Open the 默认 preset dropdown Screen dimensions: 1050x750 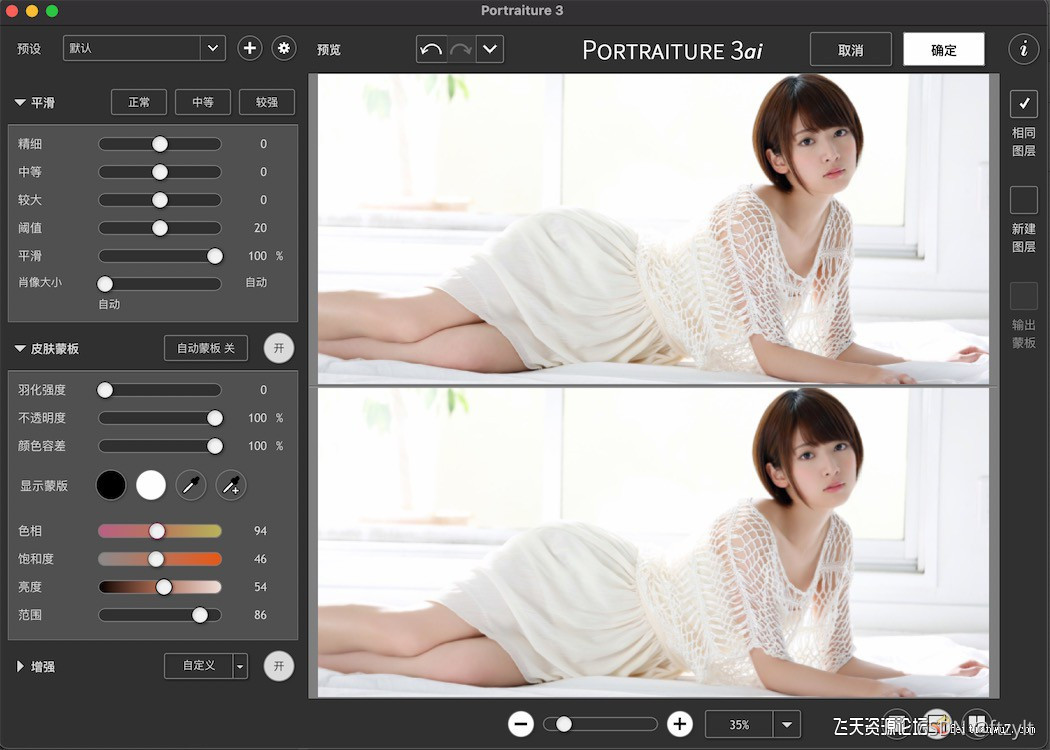[x=144, y=48]
